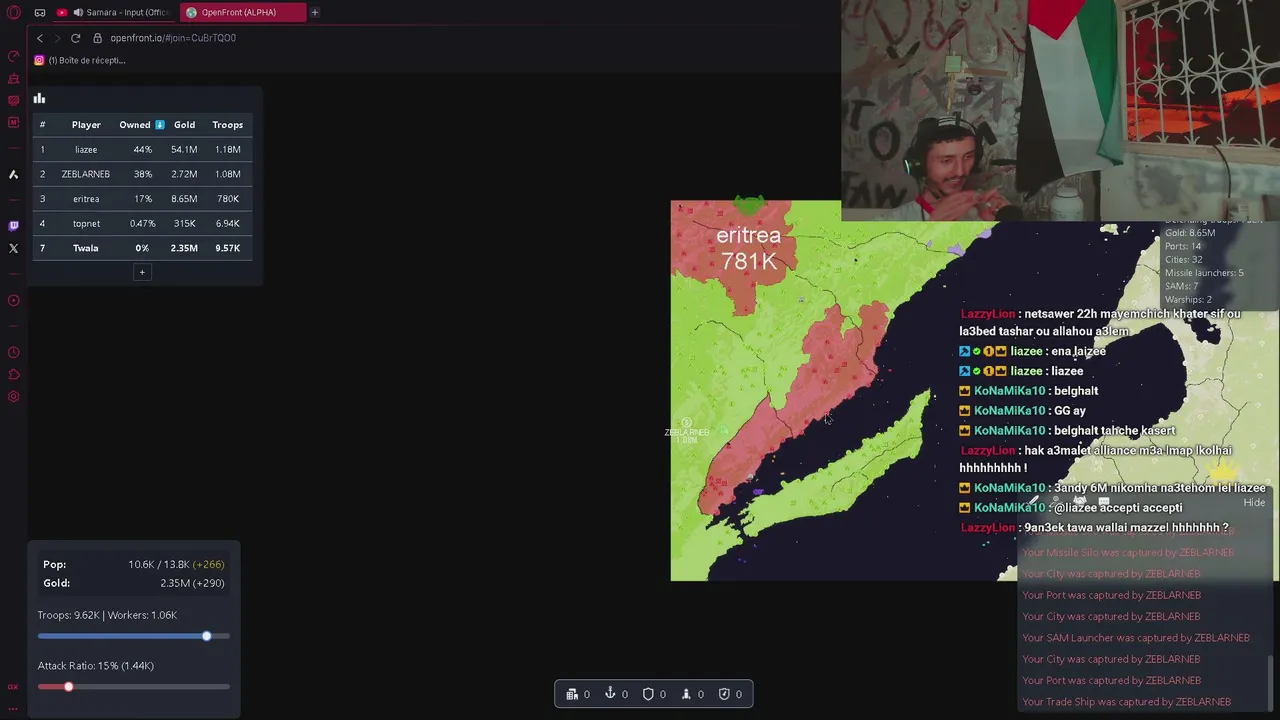
Task: Reload the OpenFront page
Action: click(x=75, y=38)
